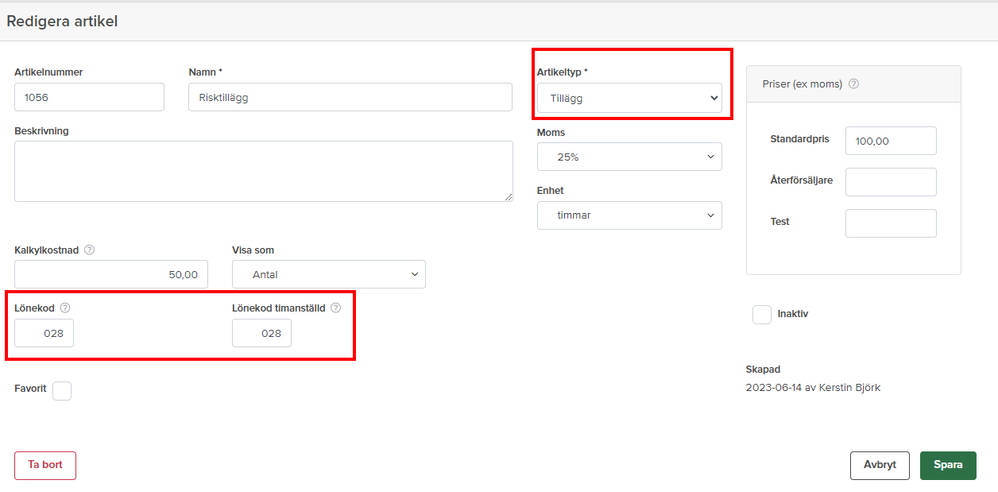The image size is (998, 492).
Task: Click the red Ta bort button
Action: 45,465
